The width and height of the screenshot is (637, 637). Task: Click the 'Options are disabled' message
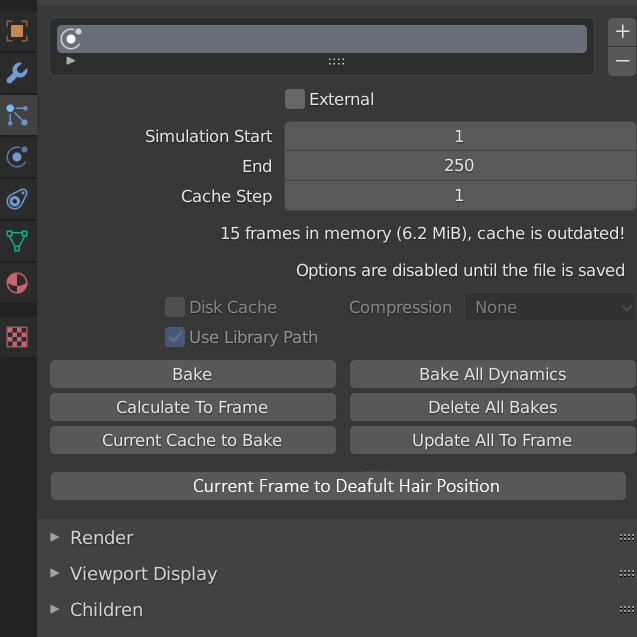tap(460, 271)
